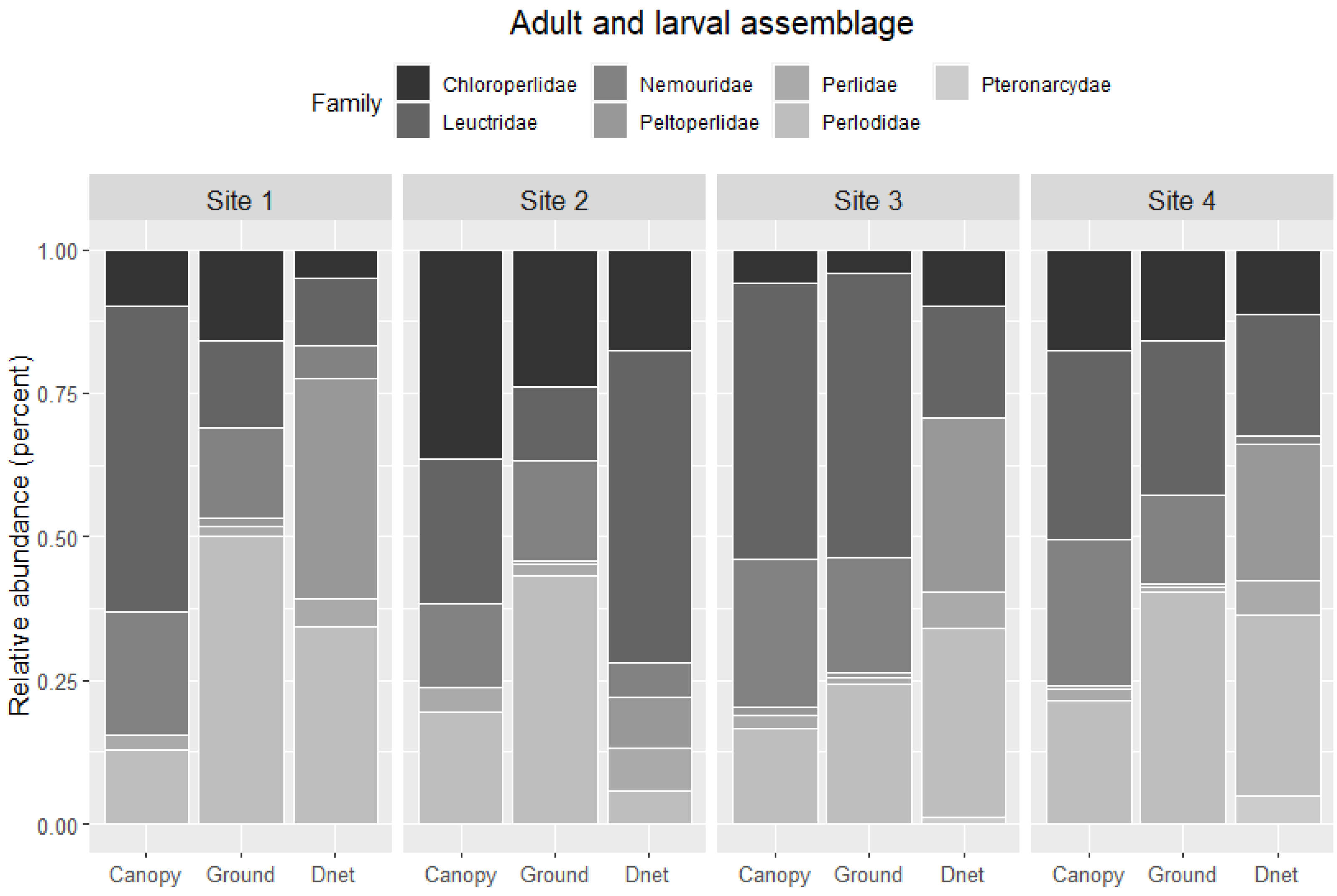Click the Pteronarcydae legend color swatch

coord(952,83)
